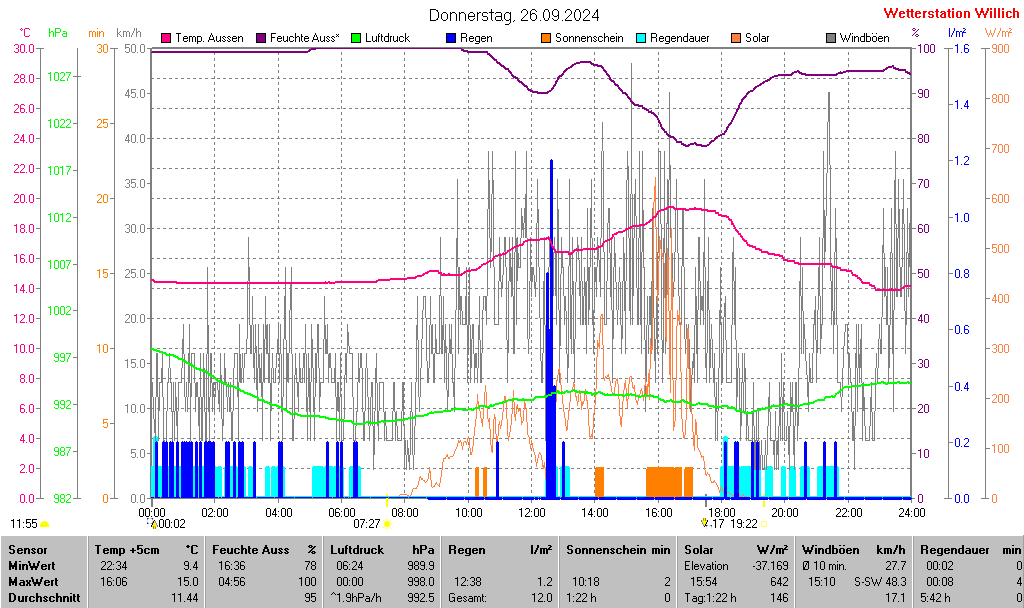Screen dimensions: 1024x608
Task: Click the 'Donnerstag, 26.09.2024' date heading
Action: (x=514, y=15)
